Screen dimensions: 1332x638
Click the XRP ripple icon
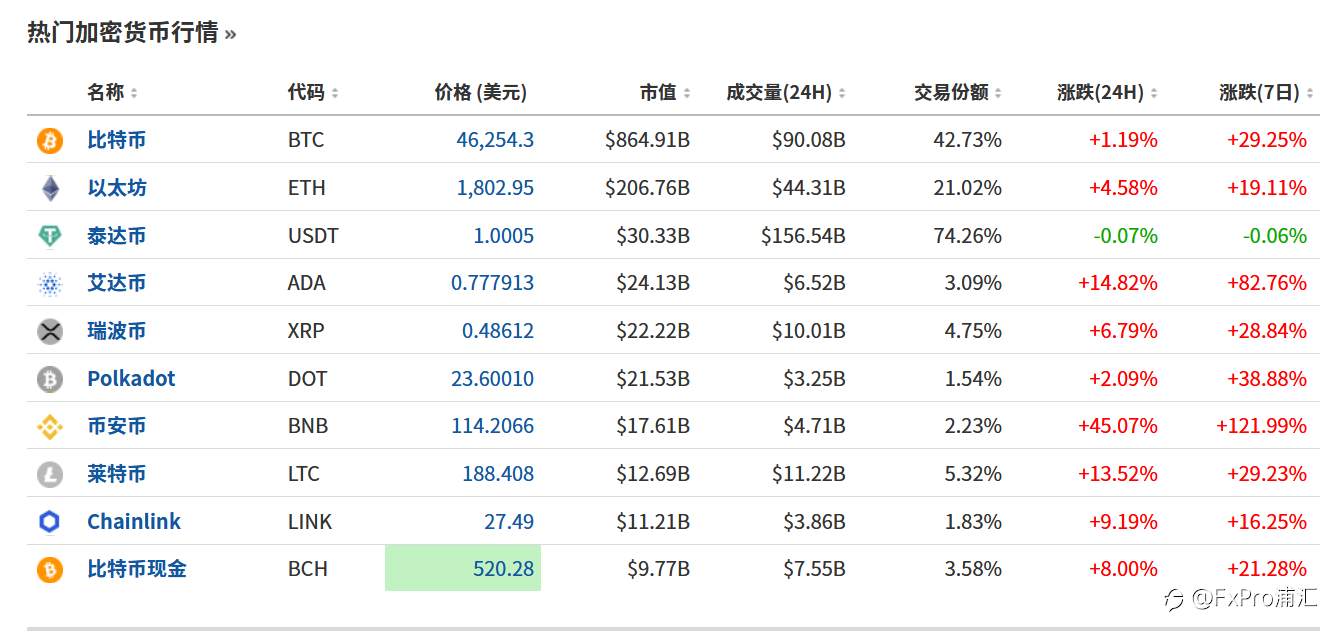point(50,331)
